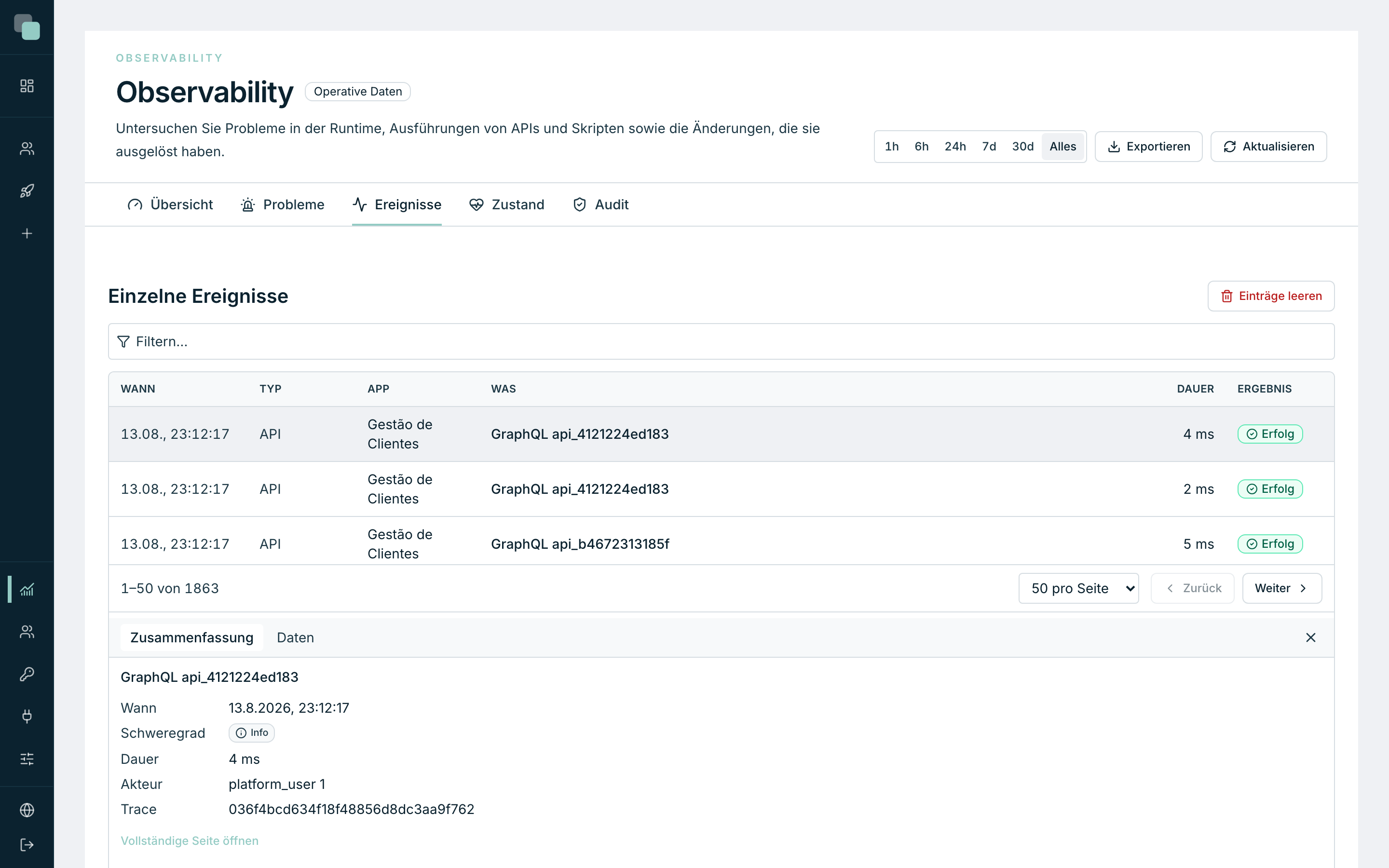The image size is (1389, 868).
Task: Click the Exportieren button
Action: (x=1148, y=147)
